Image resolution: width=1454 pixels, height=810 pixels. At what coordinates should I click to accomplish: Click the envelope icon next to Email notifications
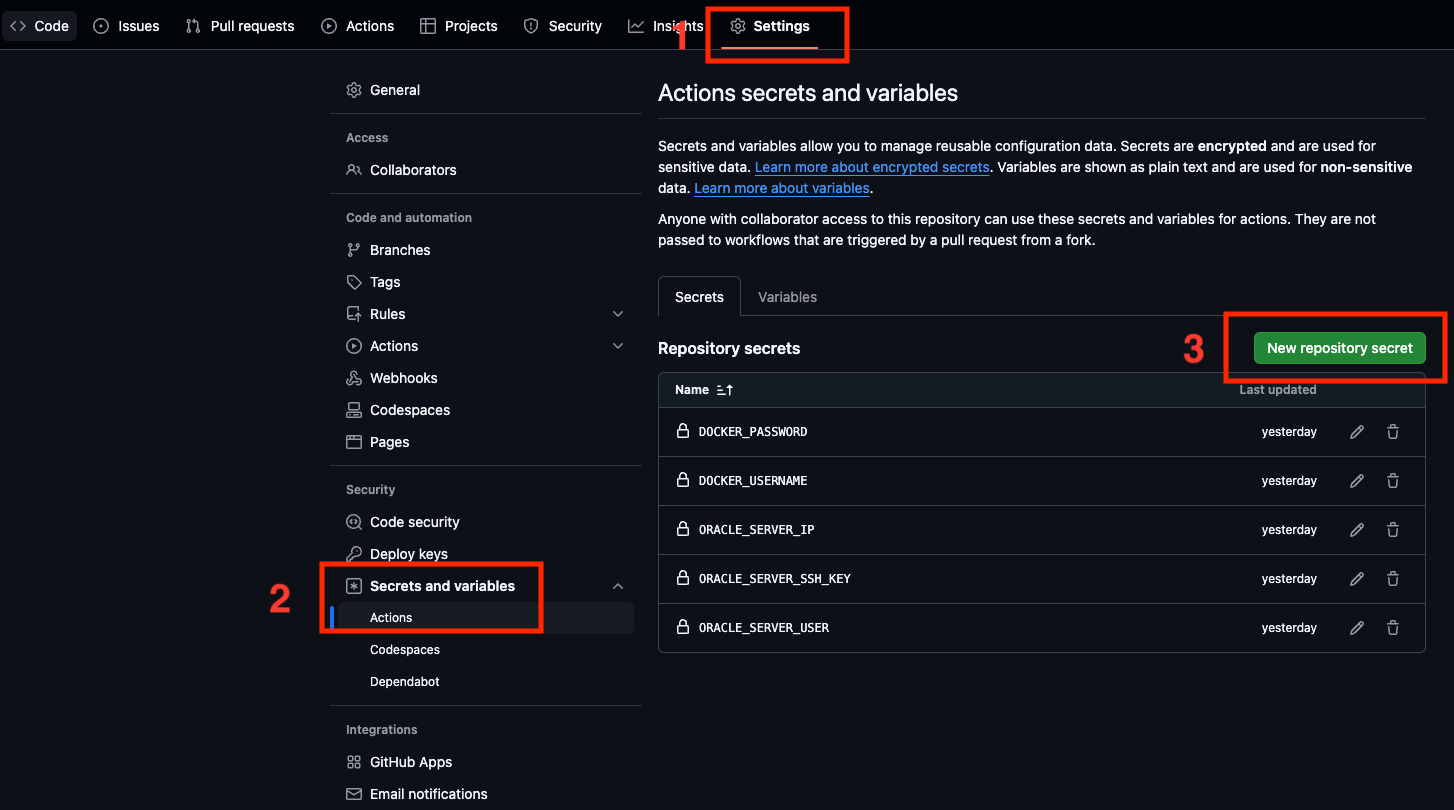[354, 794]
